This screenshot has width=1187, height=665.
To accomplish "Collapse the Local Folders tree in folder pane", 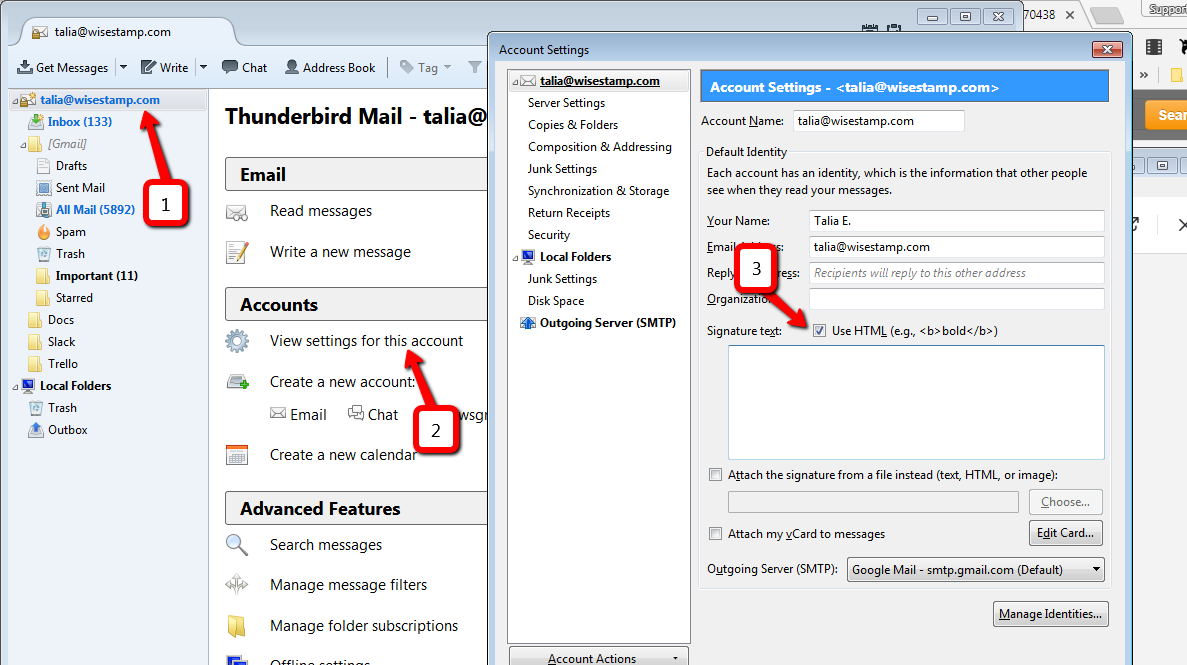I will (x=15, y=387).
